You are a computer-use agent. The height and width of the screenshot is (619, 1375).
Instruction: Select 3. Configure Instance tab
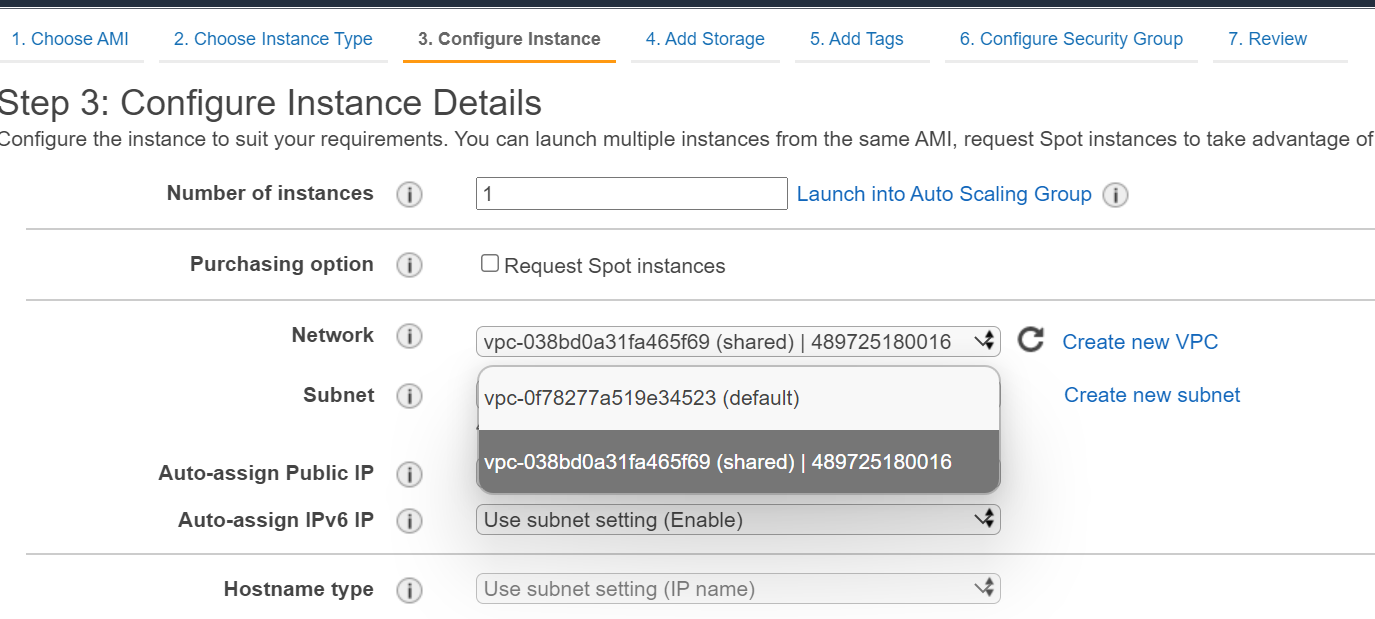tap(509, 39)
